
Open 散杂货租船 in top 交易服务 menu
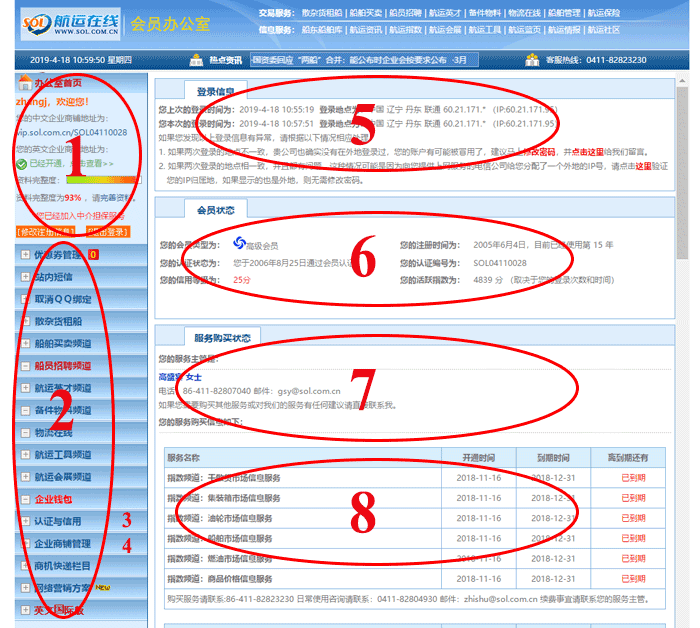coord(322,13)
